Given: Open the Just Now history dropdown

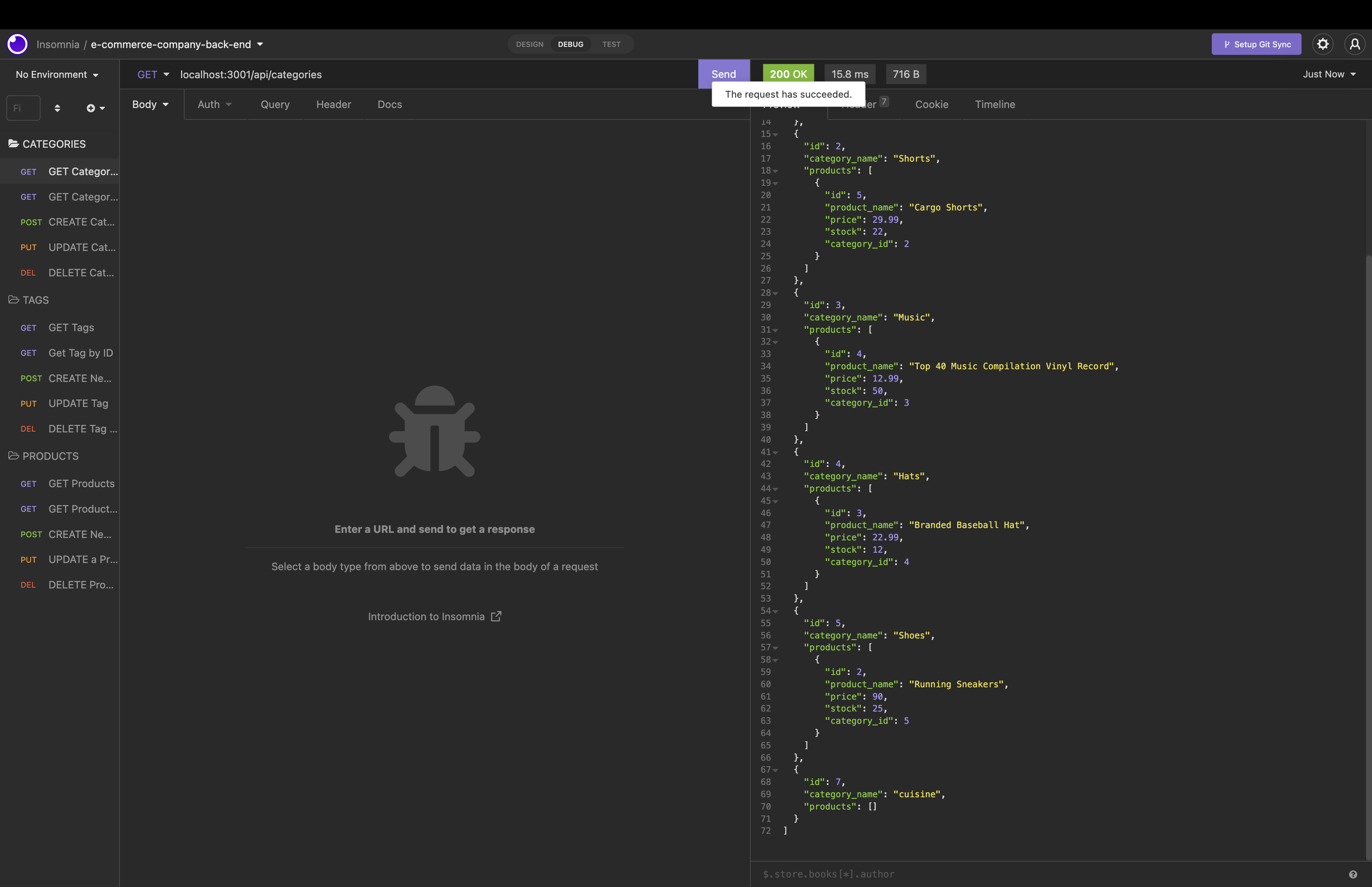Looking at the screenshot, I should [1330, 74].
